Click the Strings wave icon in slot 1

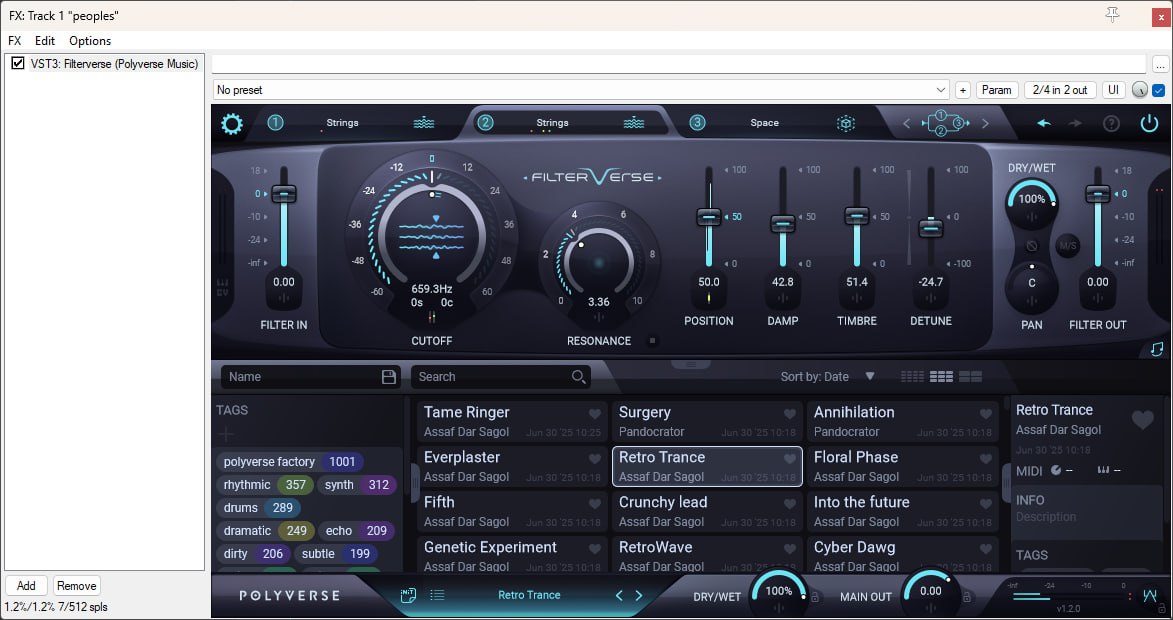coord(423,123)
